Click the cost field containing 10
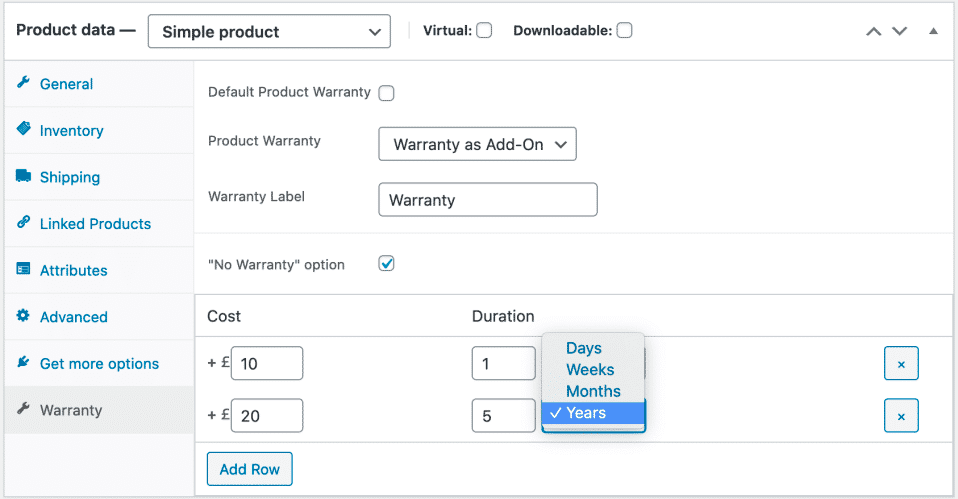The width and height of the screenshot is (958, 499). [x=267, y=363]
